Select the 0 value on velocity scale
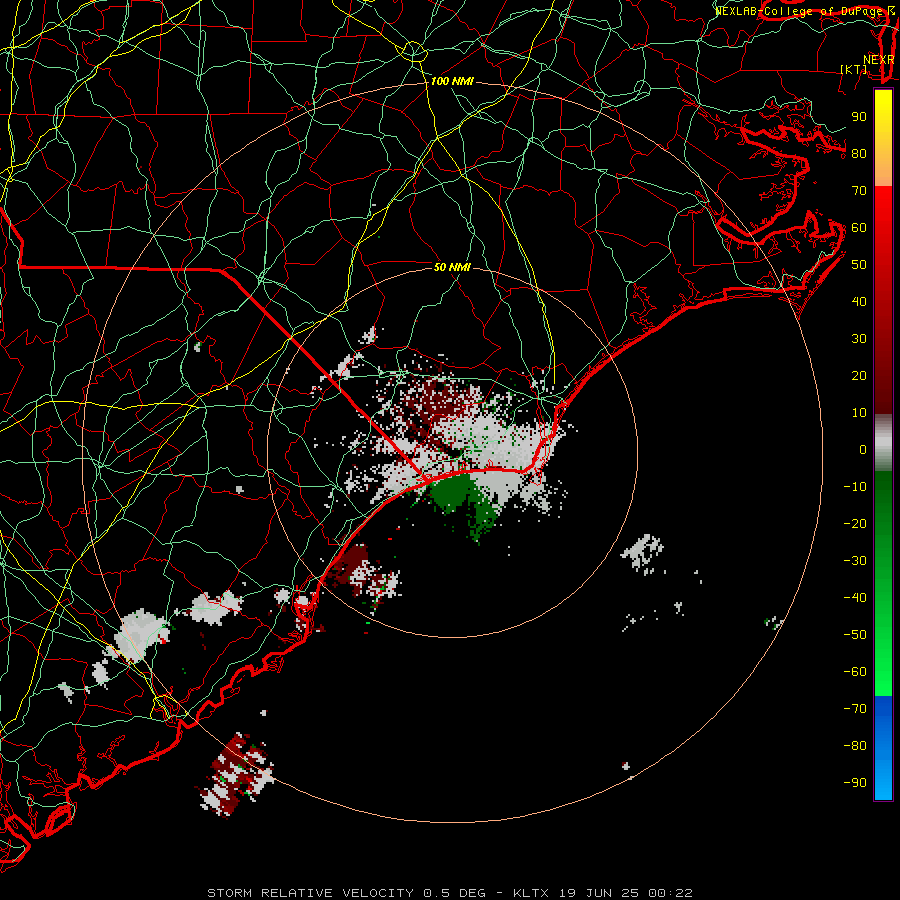The image size is (900, 900). [x=863, y=450]
